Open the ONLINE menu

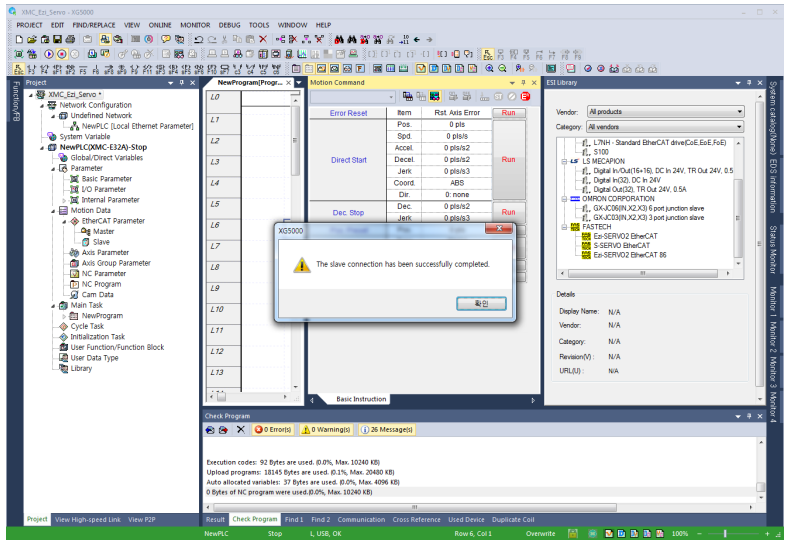[160, 24]
